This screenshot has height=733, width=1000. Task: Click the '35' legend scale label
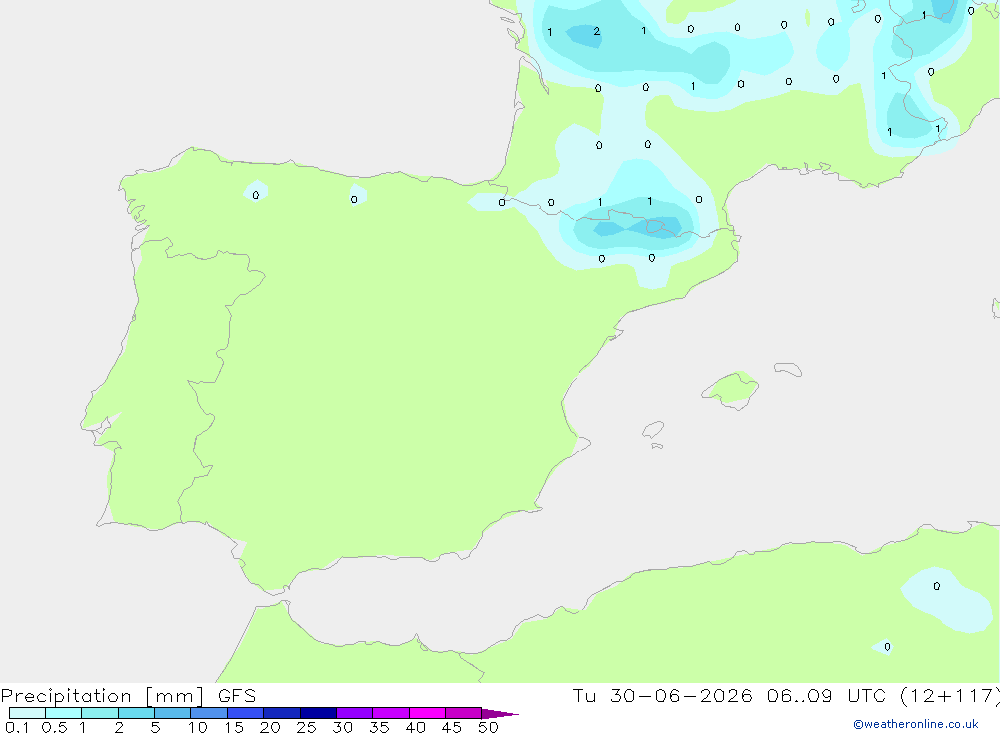[x=379, y=727]
